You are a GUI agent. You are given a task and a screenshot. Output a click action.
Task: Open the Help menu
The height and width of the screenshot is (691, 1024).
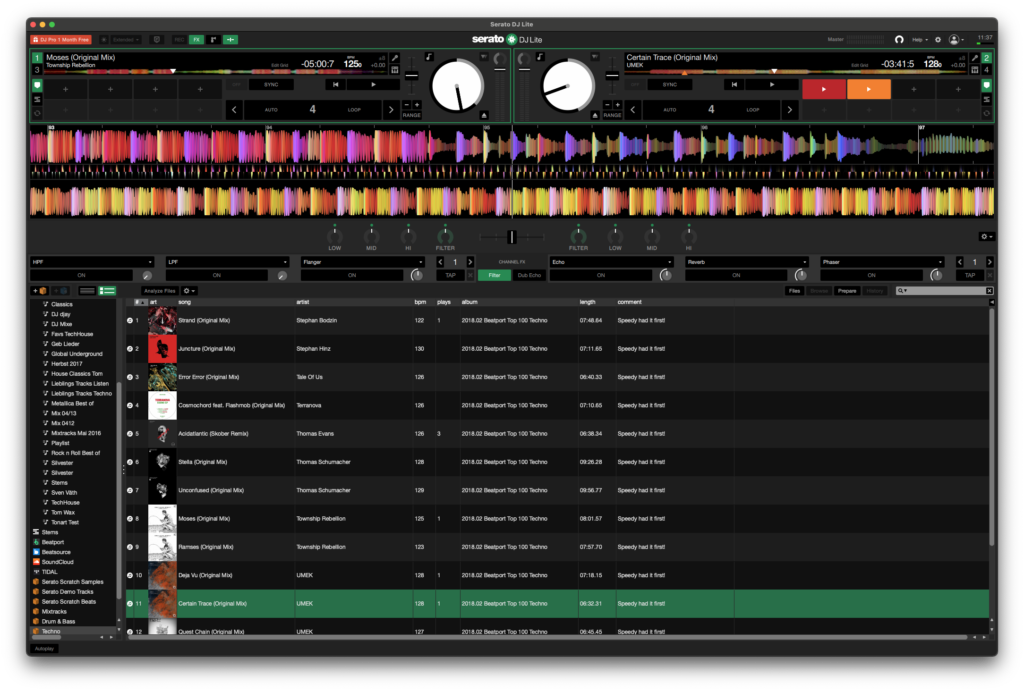coord(919,40)
